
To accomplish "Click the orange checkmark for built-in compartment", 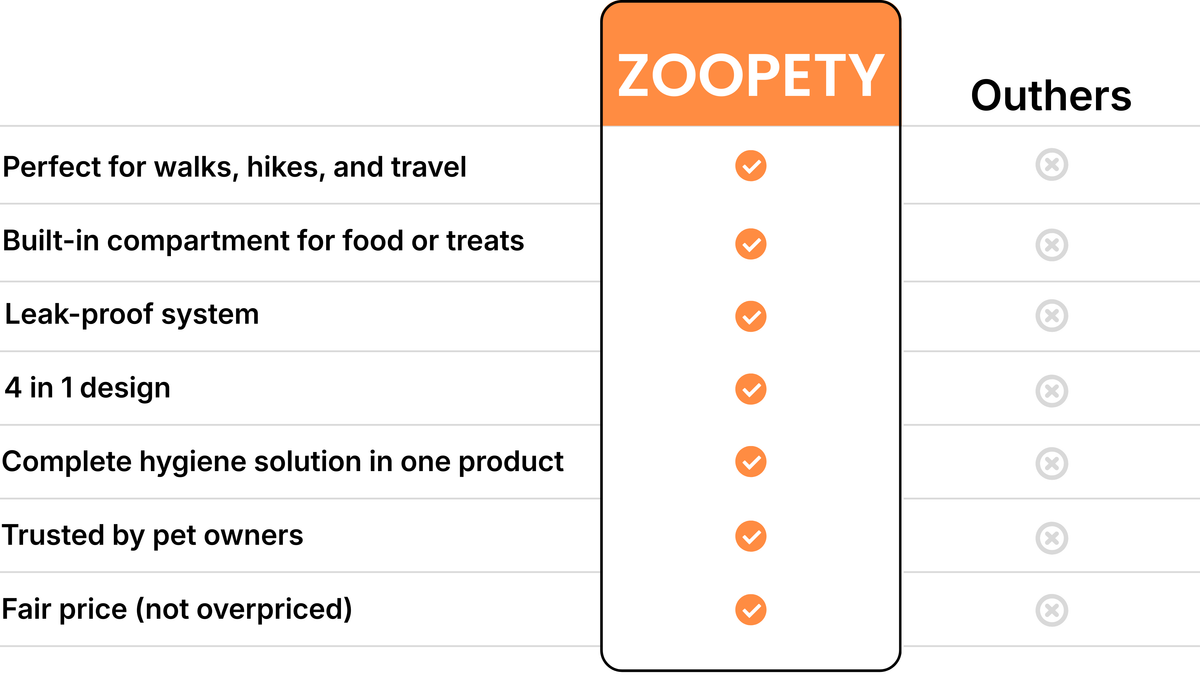I will coord(750,243).
